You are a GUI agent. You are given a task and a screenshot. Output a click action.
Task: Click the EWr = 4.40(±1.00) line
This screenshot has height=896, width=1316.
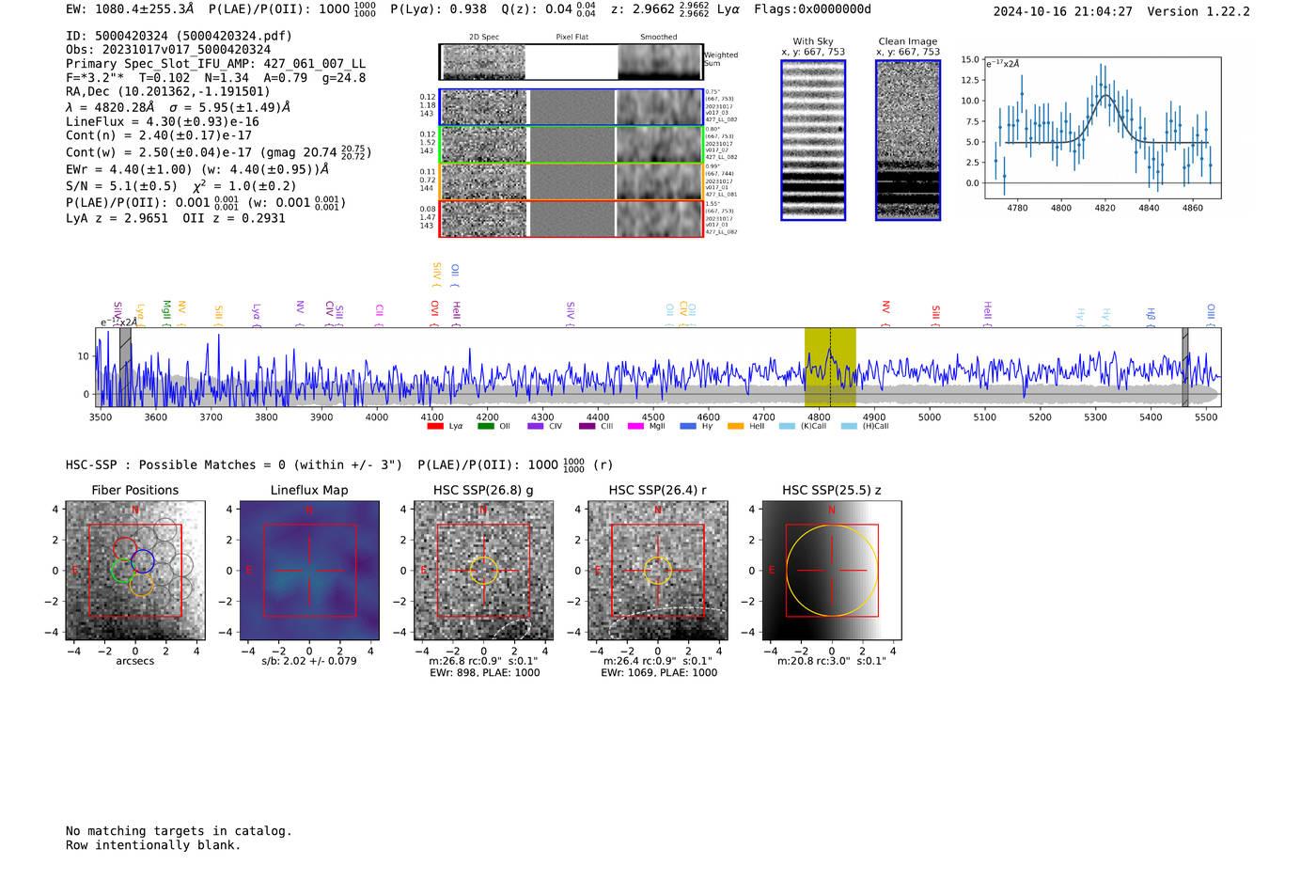point(197,169)
